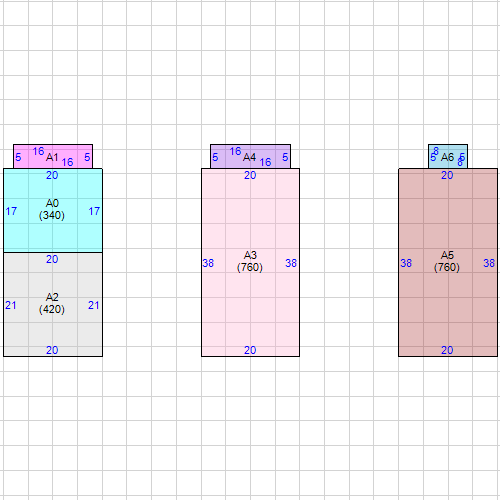This screenshot has width=500, height=500.
Task: Click the top '20' width label of A0
Action: [52, 175]
